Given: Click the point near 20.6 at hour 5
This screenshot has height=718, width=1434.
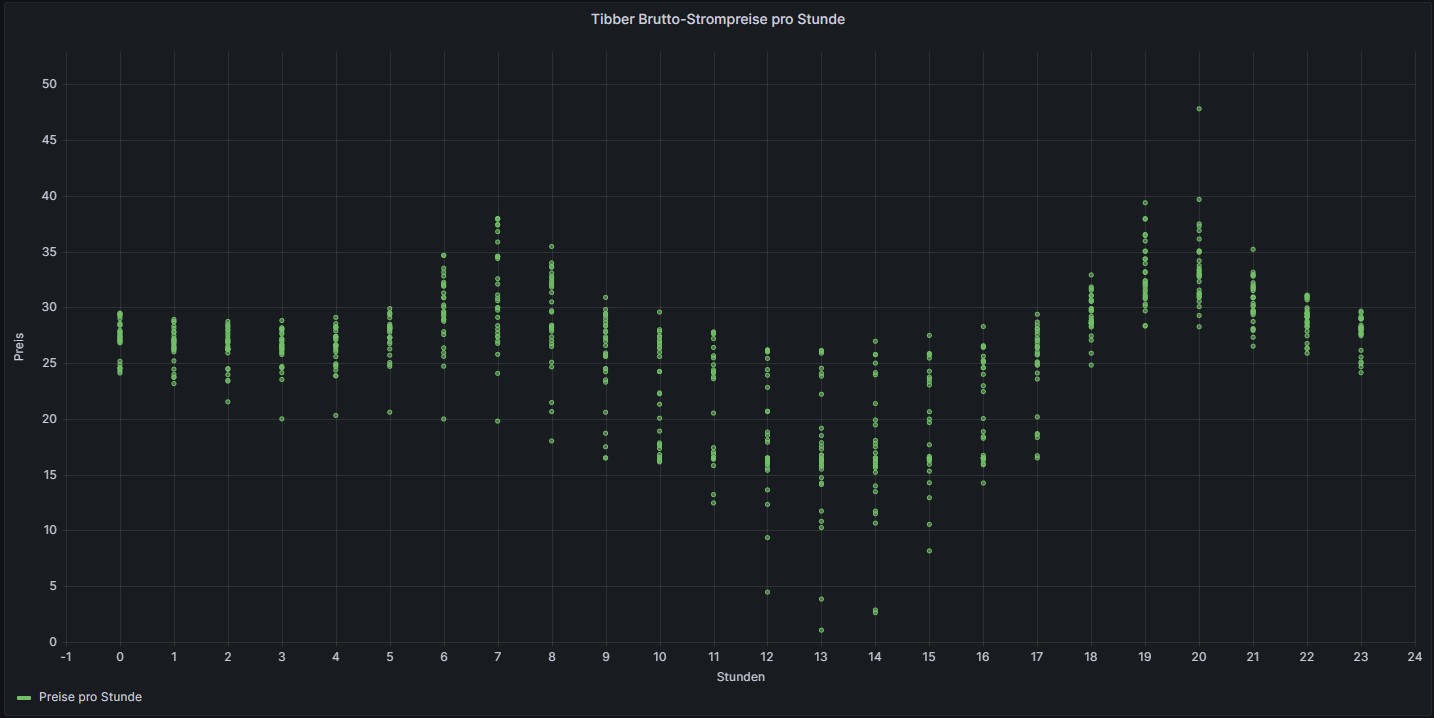Looking at the screenshot, I should click(390, 412).
